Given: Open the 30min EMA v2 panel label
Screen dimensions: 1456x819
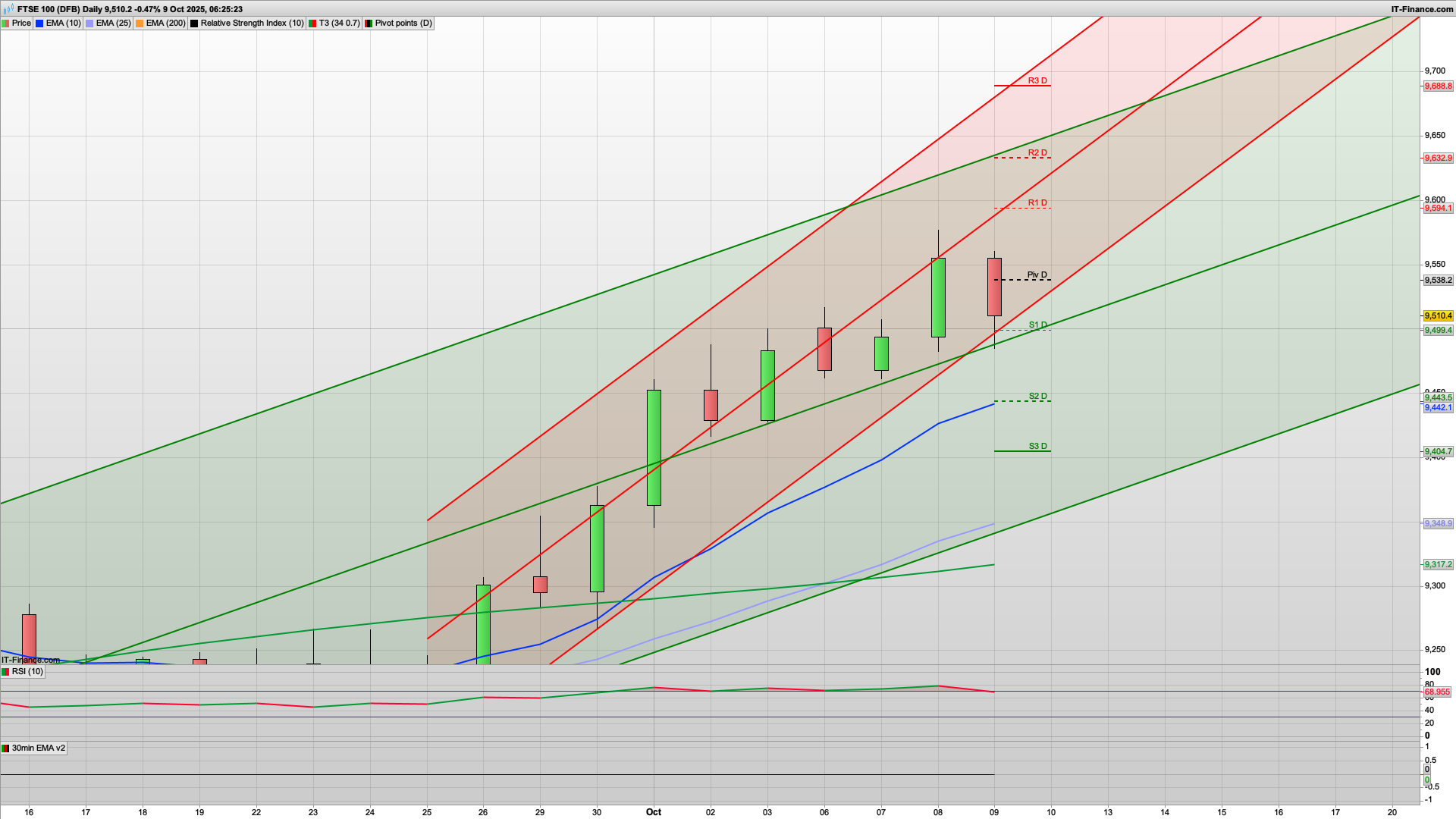Looking at the screenshot, I should tap(38, 748).
